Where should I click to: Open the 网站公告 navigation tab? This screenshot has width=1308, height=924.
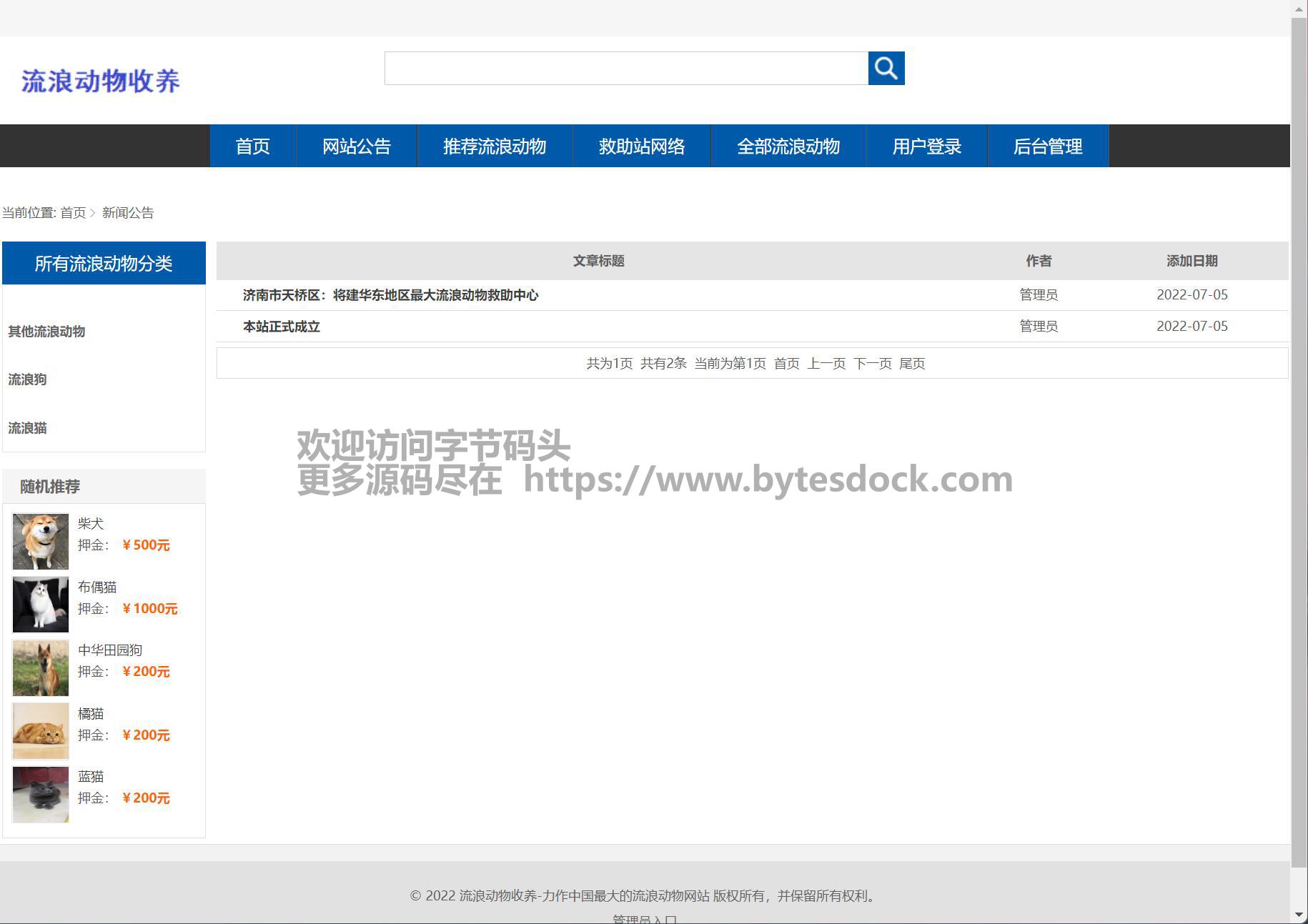pos(356,146)
